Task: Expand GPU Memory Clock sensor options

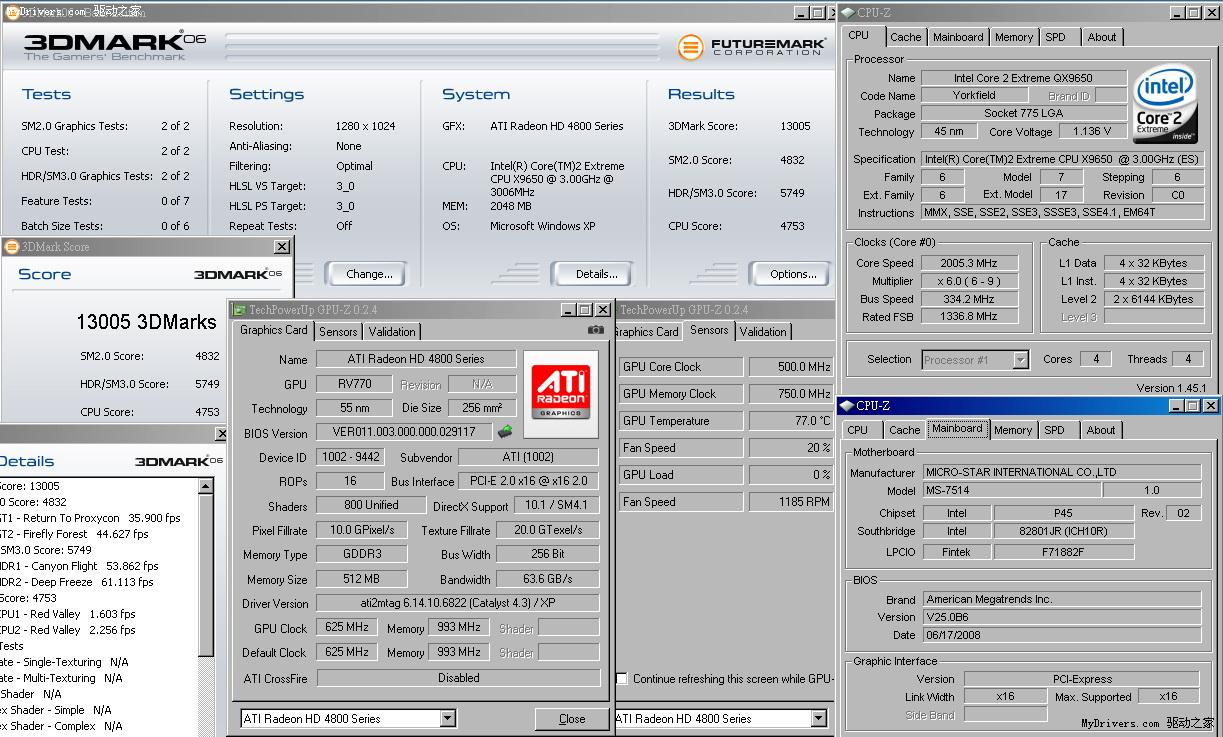Action: click(x=681, y=394)
